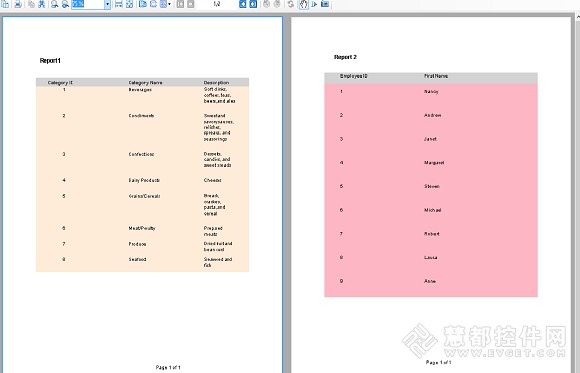This screenshot has width=580, height=373.
Task: Click the Margaret first name cell
Action: click(434, 163)
